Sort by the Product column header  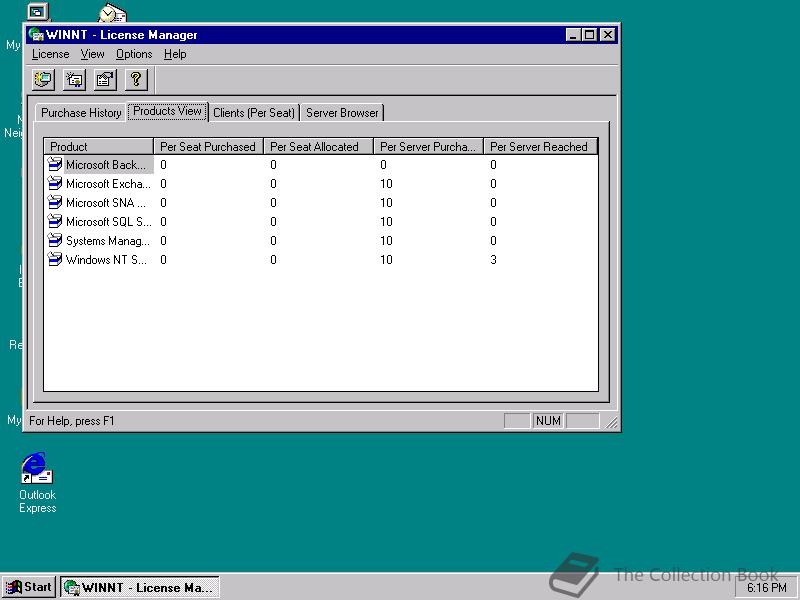click(98, 146)
